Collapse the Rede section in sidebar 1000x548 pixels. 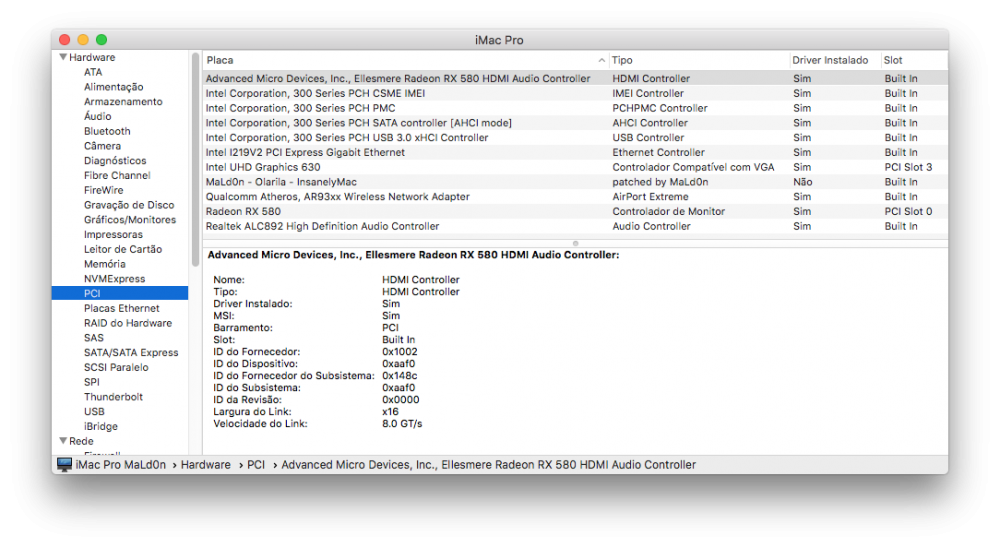pyautogui.click(x=63, y=441)
